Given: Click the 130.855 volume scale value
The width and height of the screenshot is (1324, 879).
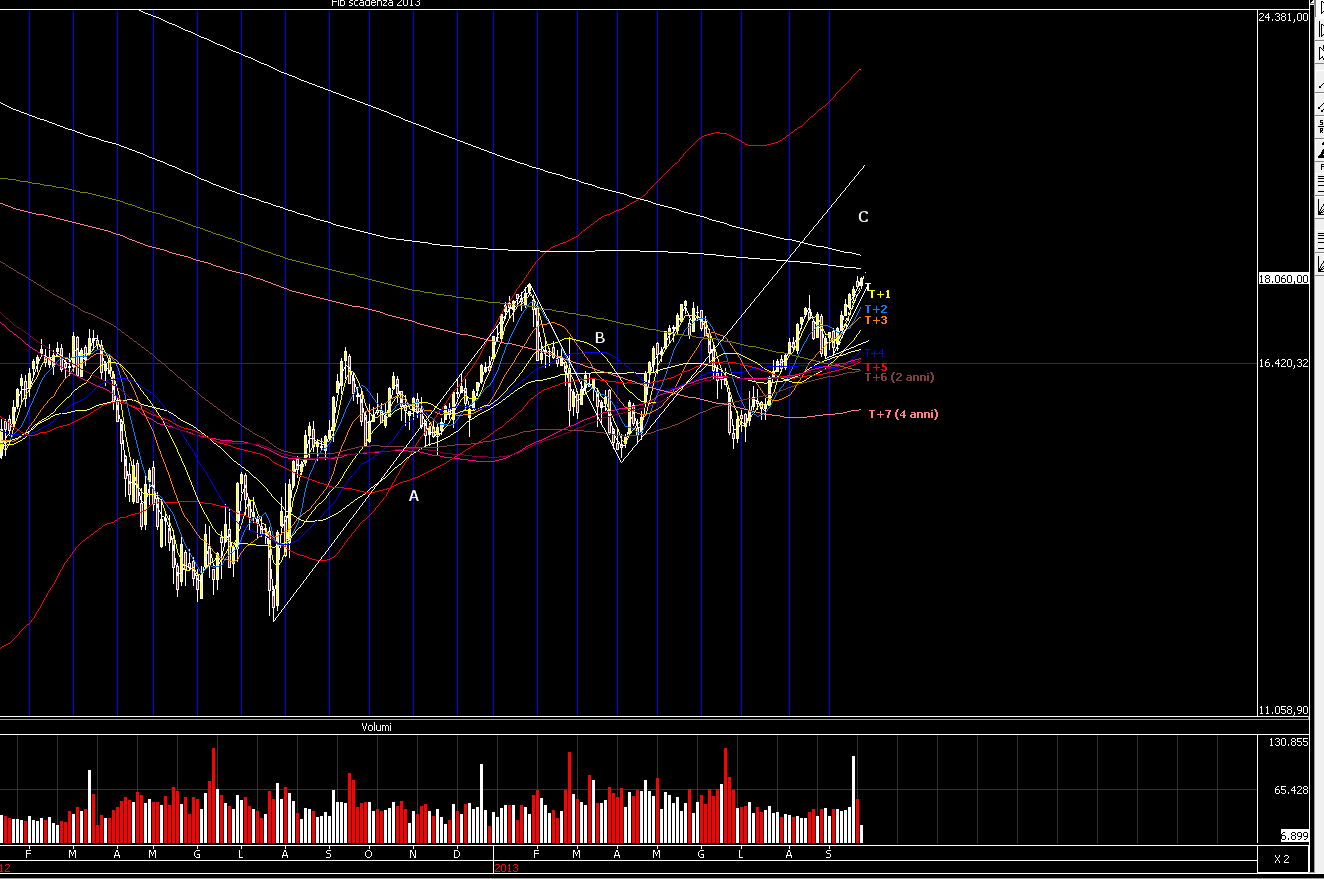Looking at the screenshot, I should pos(1290,742).
